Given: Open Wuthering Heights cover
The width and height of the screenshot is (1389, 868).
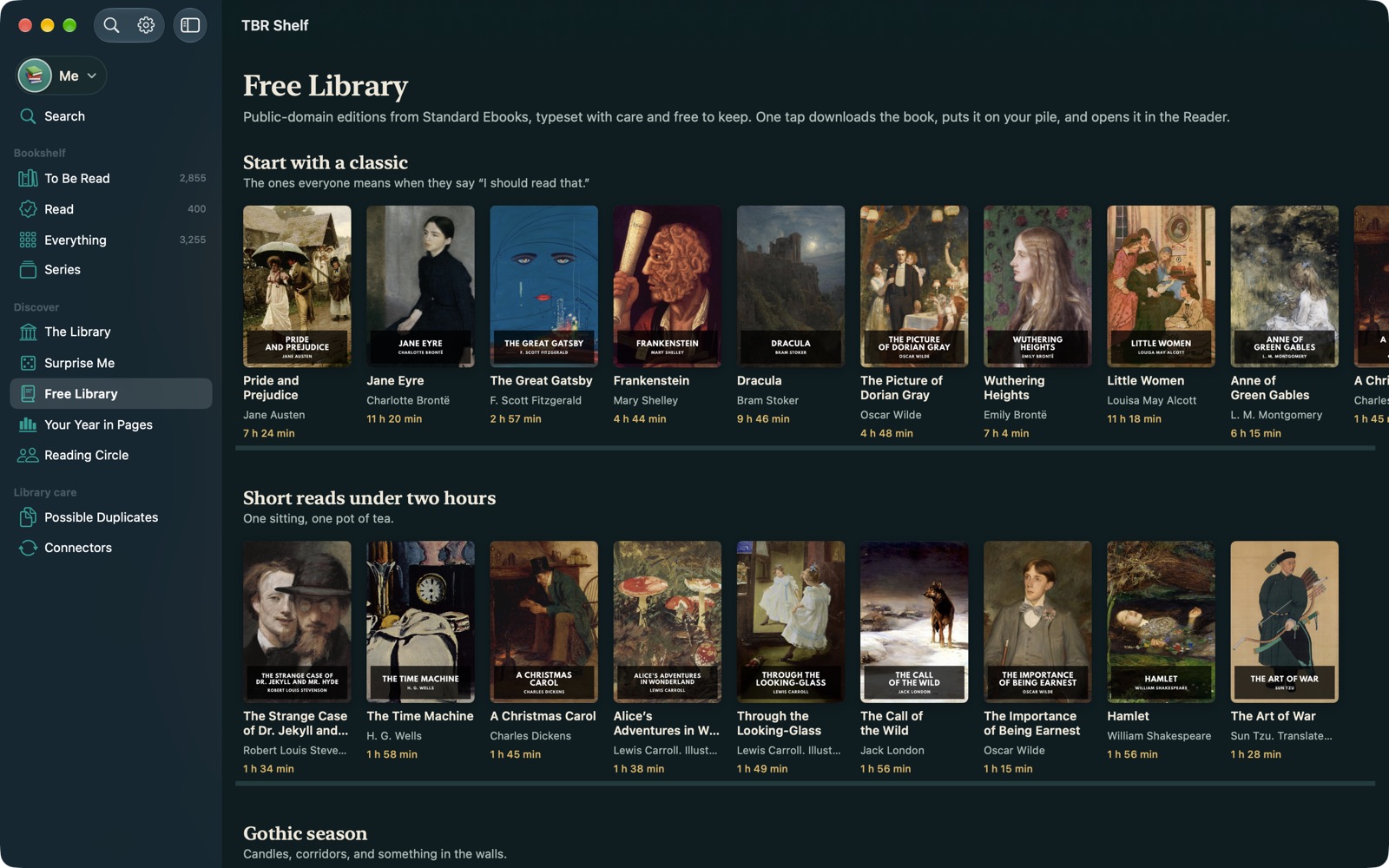Looking at the screenshot, I should pos(1037,286).
